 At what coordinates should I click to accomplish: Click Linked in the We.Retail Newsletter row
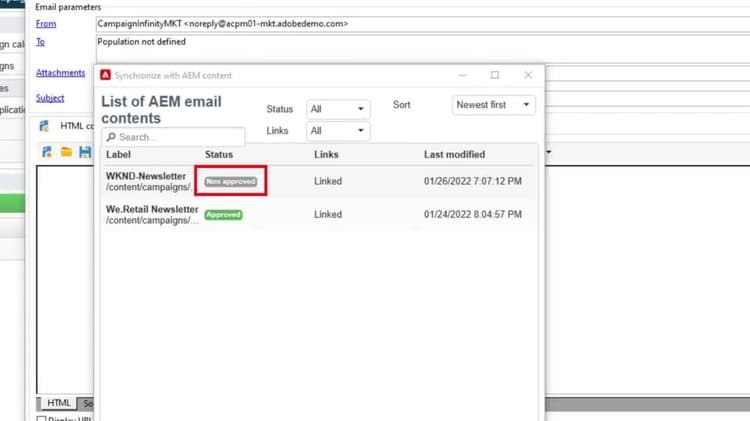point(328,214)
